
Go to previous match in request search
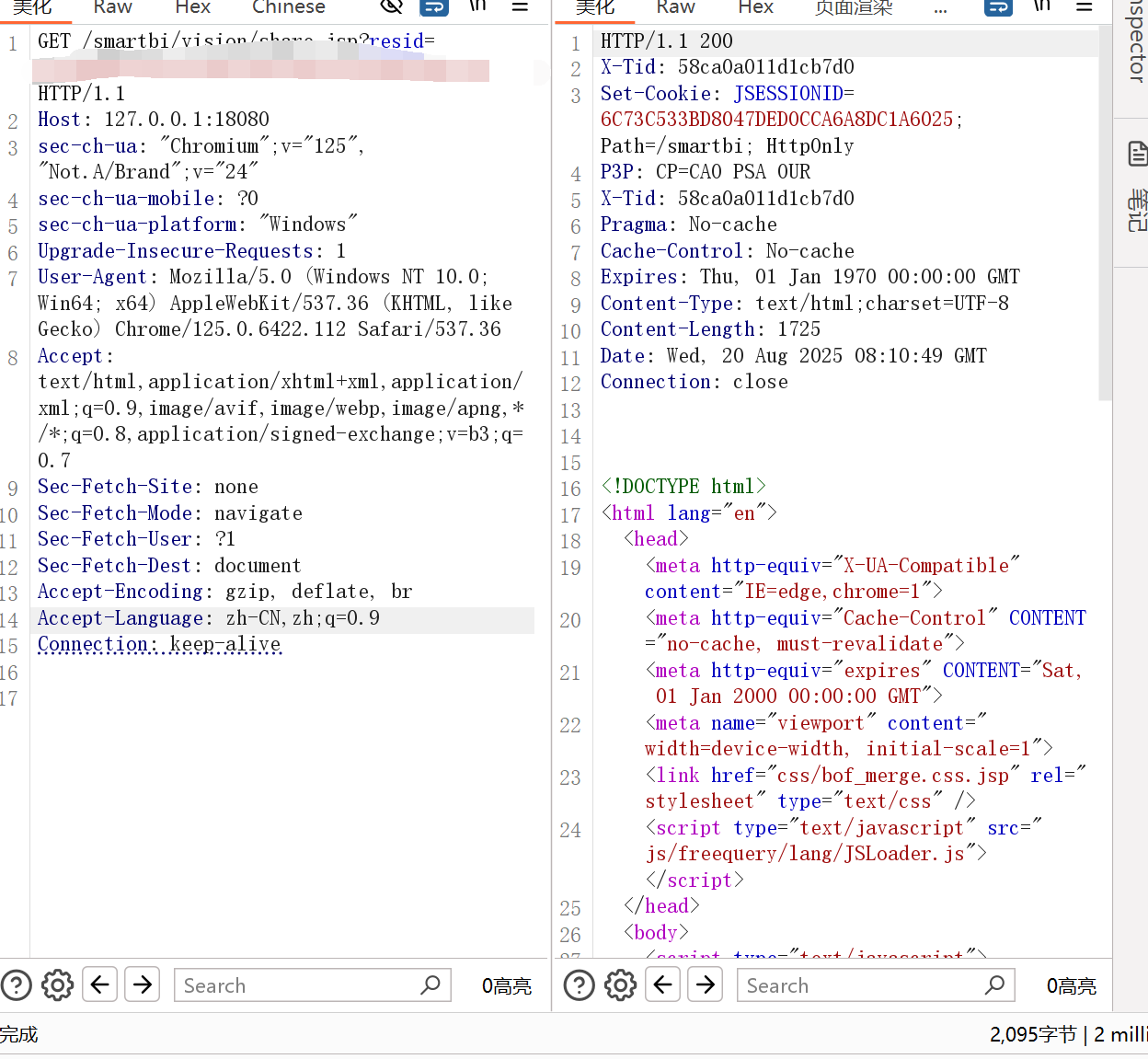100,984
